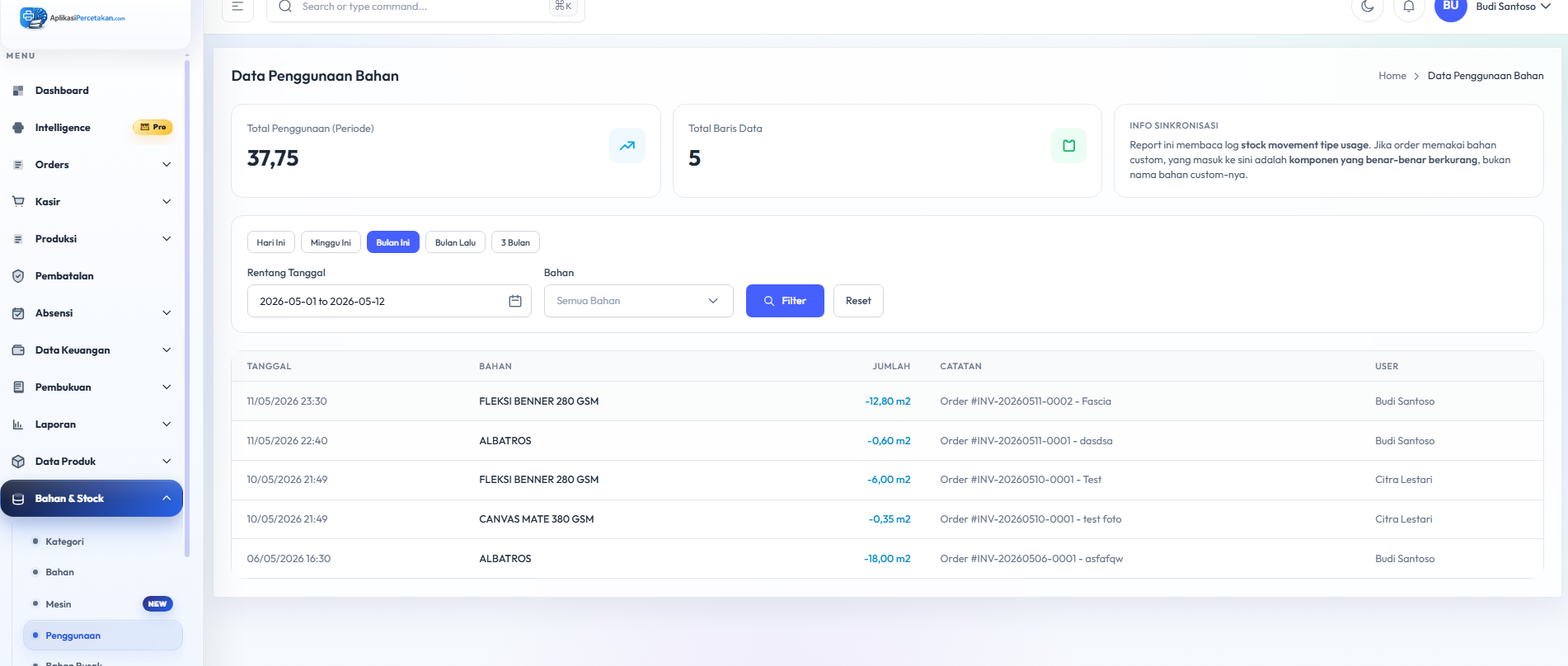The width and height of the screenshot is (1568, 666).
Task: Click the sidebar vertical scrollbar
Action: 187,309
